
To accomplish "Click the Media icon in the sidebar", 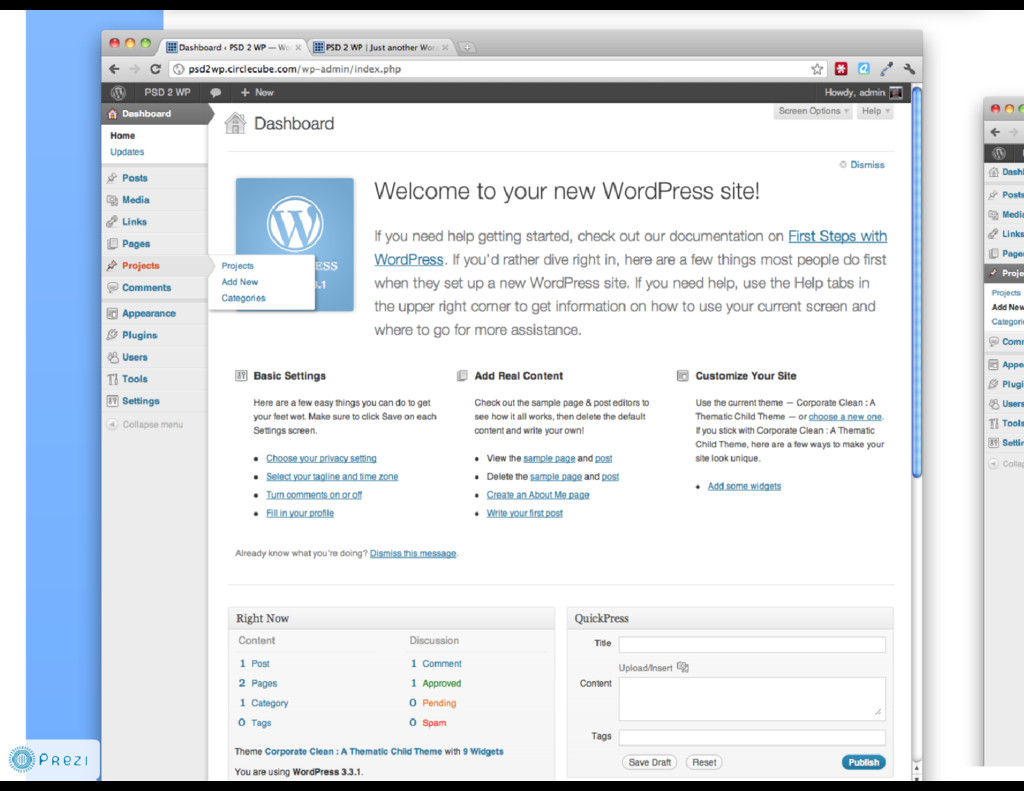I will click(112, 200).
